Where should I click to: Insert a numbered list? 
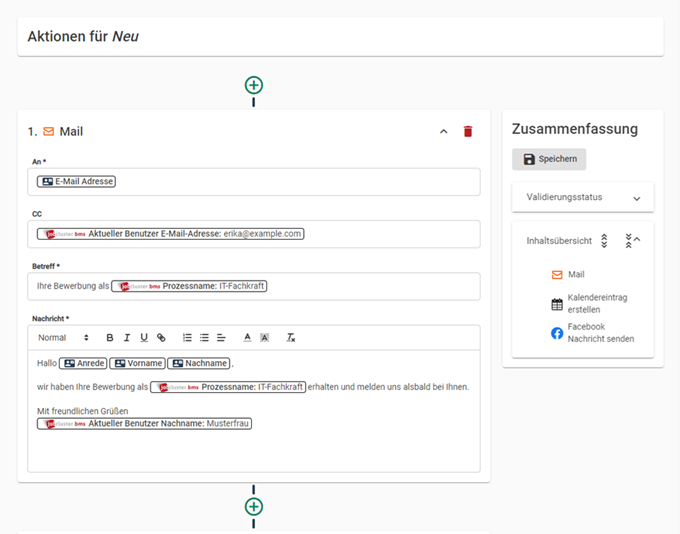187,337
